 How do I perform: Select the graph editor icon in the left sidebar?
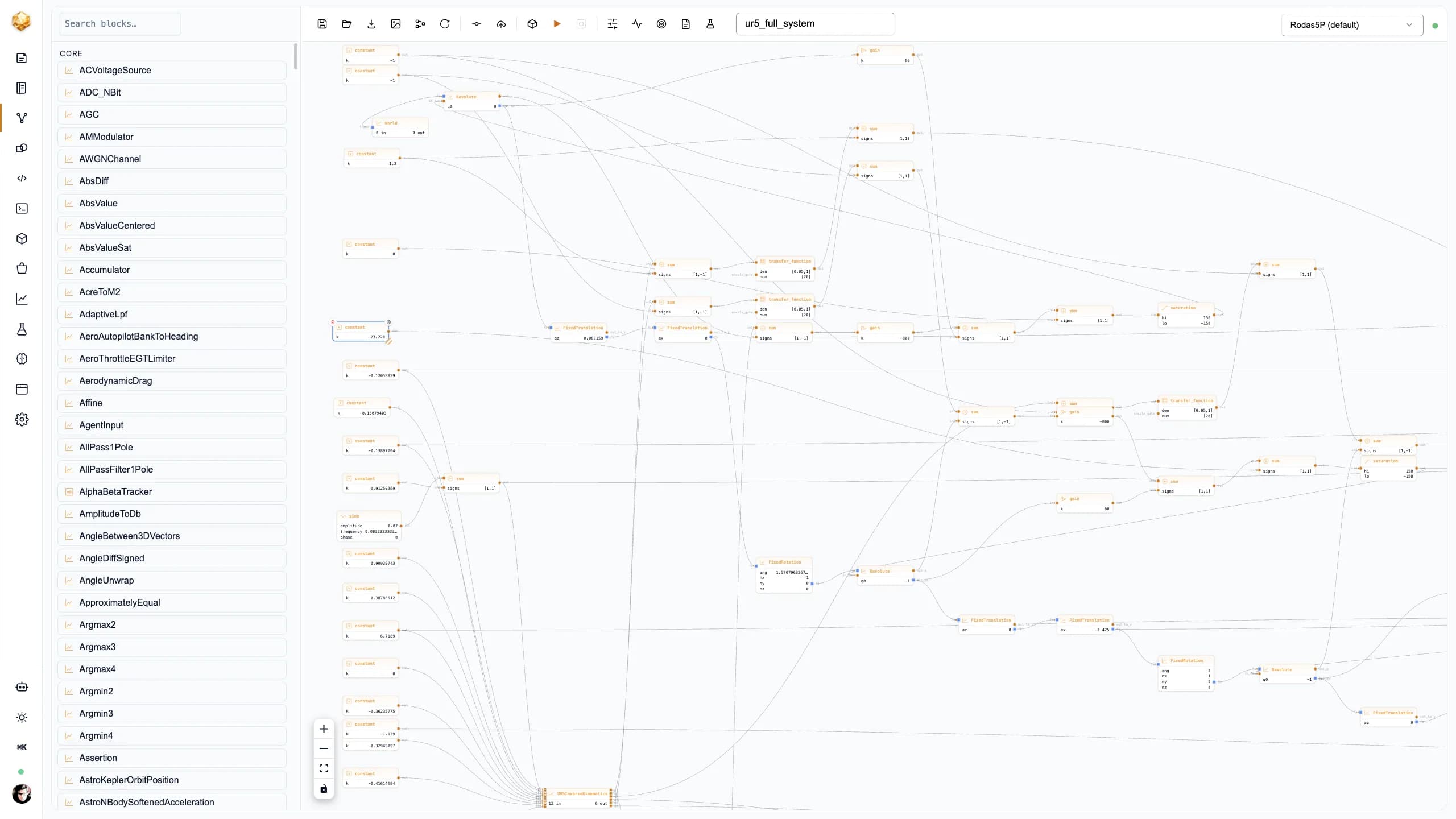pyautogui.click(x=22, y=118)
